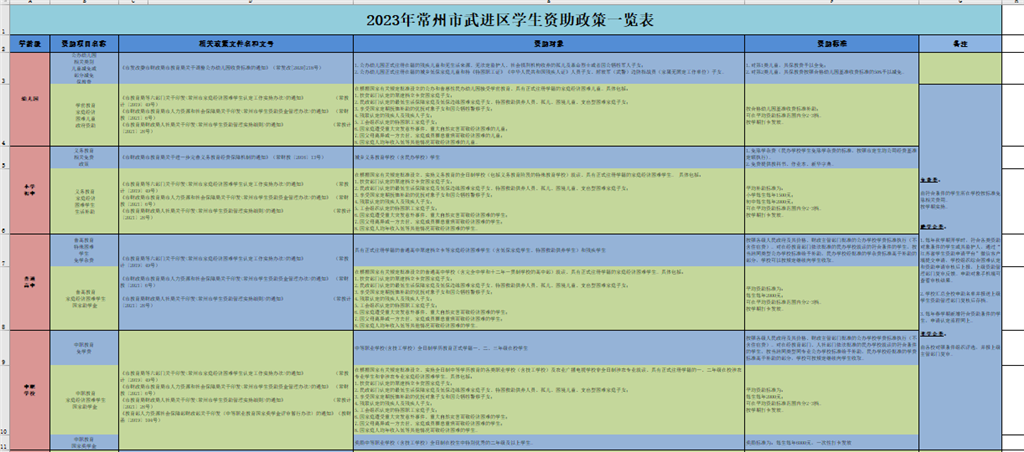Screen dimensions: 1024x452
Task: Select the 中等职业学校 全日制 recipients cell in row 9
Action: [x=549, y=347]
